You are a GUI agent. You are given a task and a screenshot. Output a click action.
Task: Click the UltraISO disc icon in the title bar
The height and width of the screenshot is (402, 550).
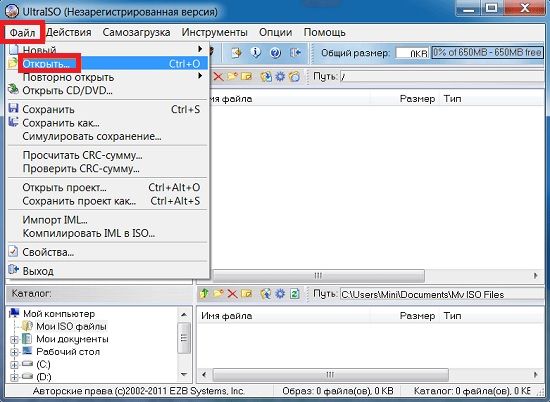12,11
